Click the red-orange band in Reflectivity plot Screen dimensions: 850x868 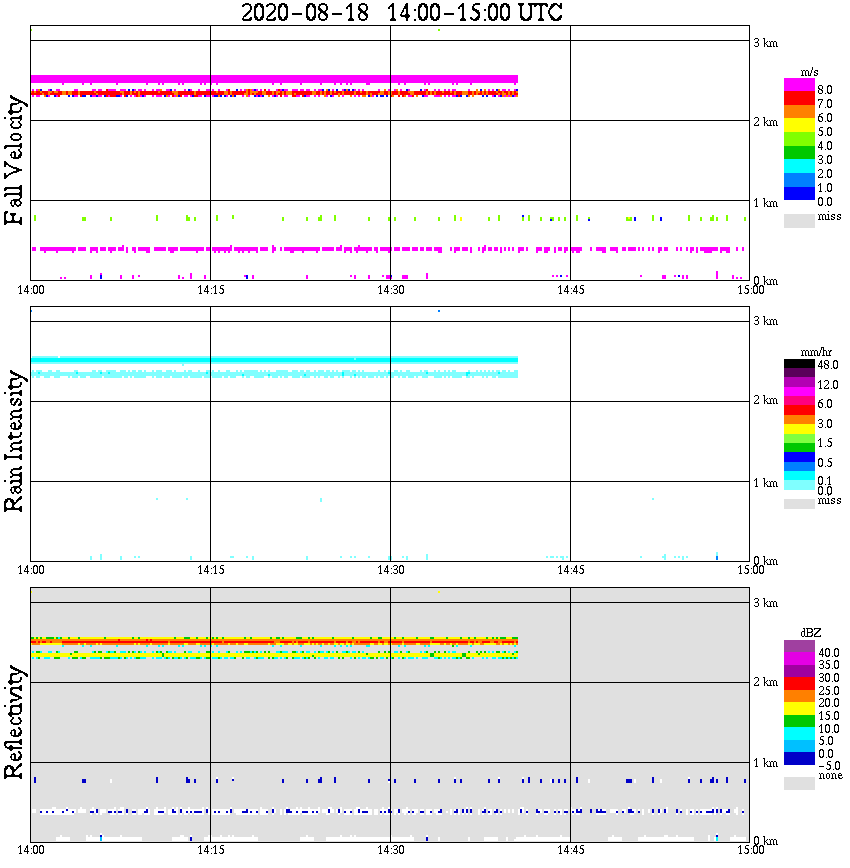point(274,642)
